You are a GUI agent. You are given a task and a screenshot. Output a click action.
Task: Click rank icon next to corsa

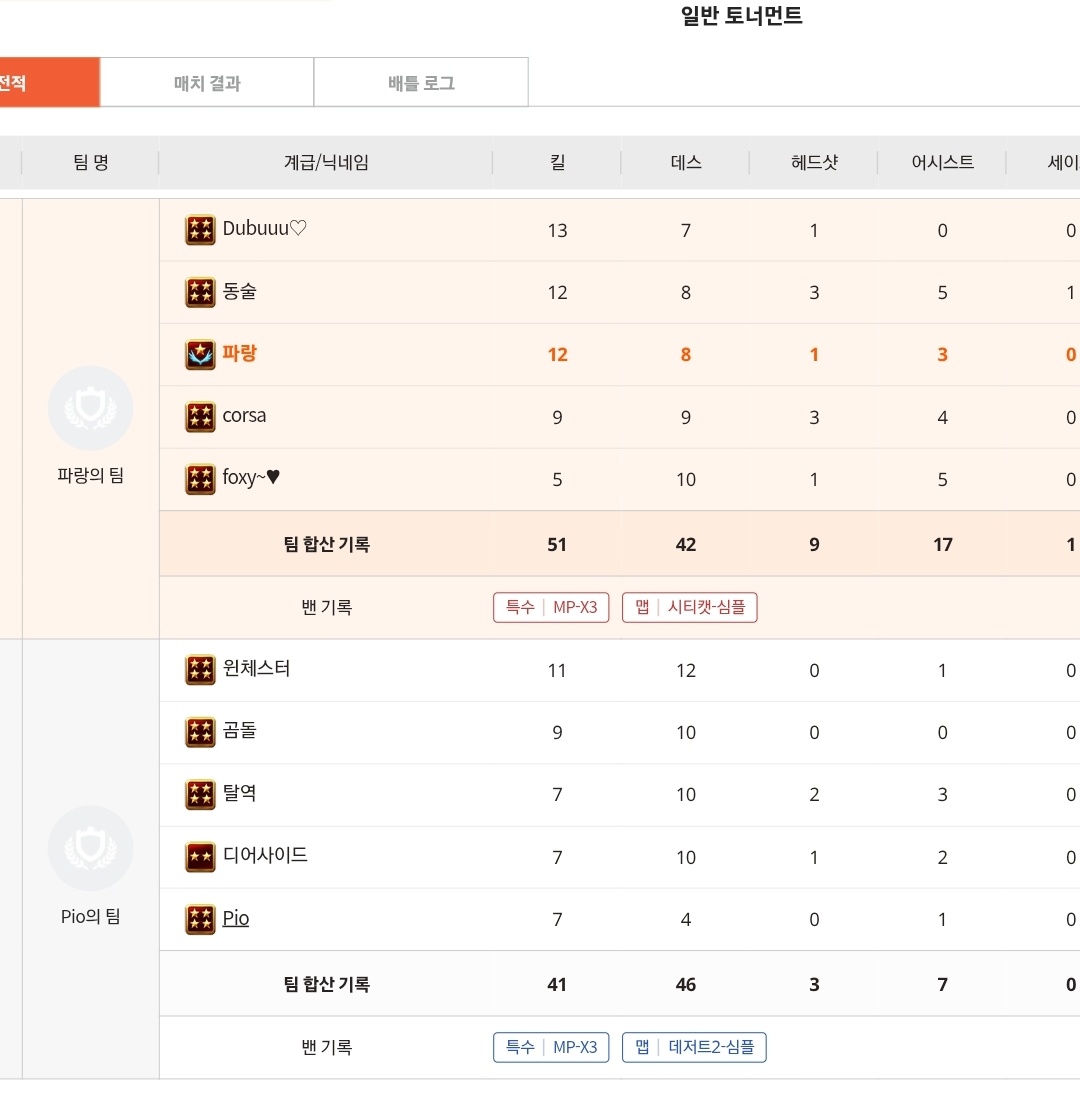[200, 417]
